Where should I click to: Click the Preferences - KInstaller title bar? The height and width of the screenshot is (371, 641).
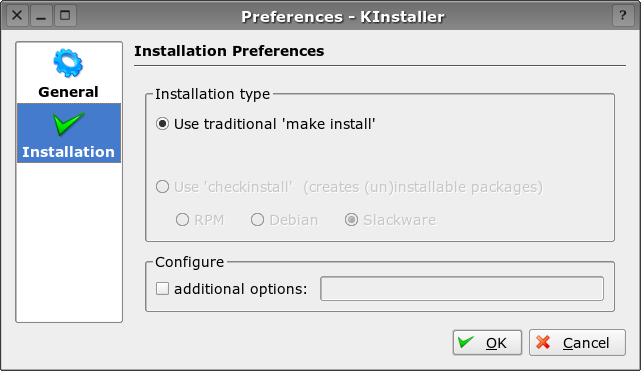[x=343, y=16]
